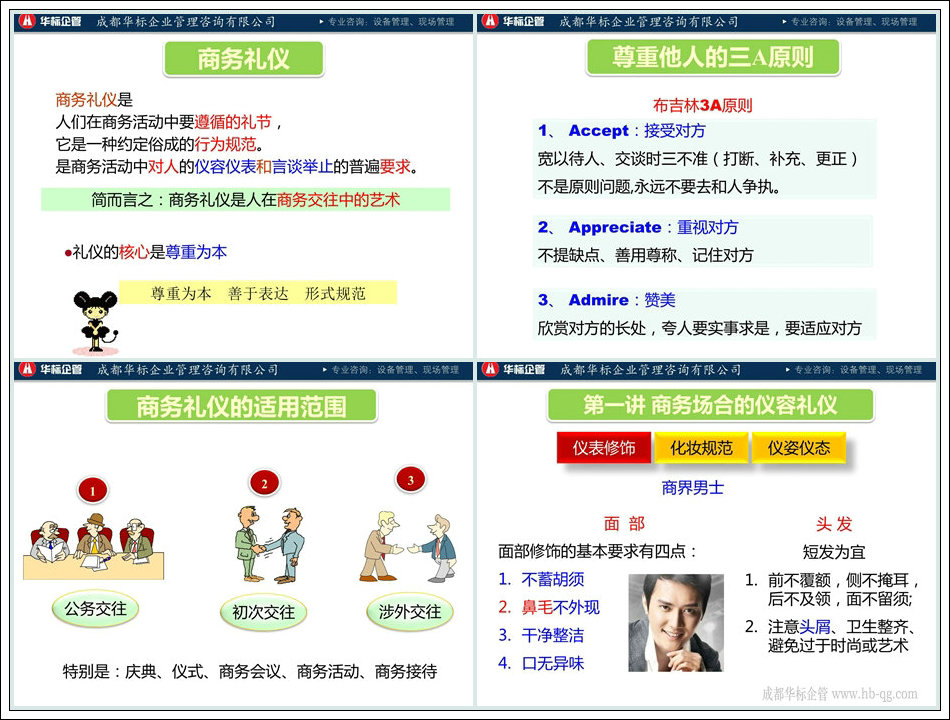
Task: Click the businessman portrait photo
Action: pos(675,622)
